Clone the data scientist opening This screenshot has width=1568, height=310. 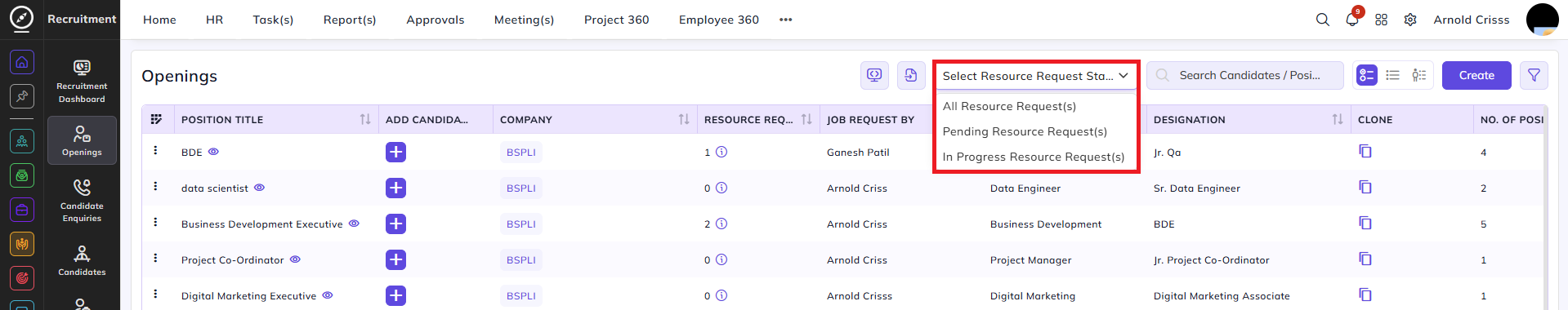pyautogui.click(x=1365, y=187)
